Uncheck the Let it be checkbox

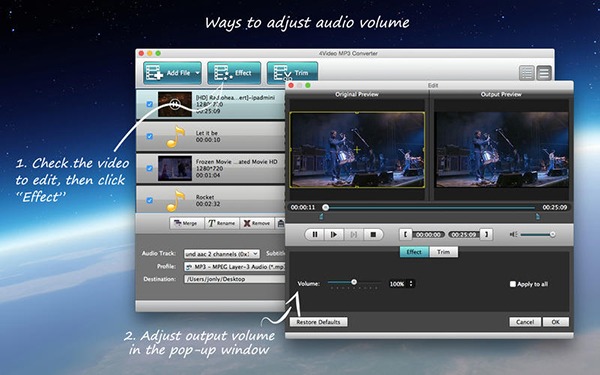150,136
